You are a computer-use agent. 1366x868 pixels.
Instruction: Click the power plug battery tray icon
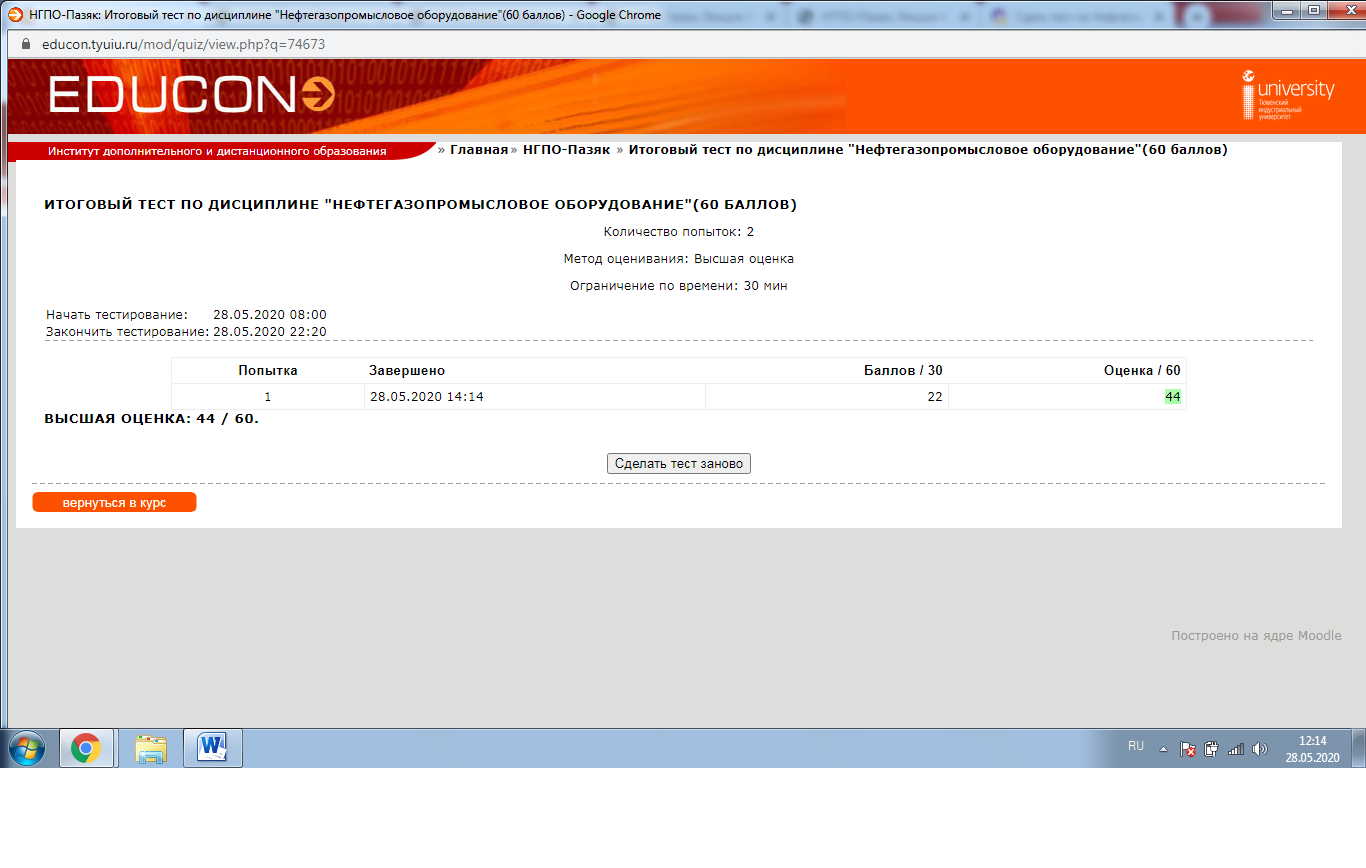(x=1212, y=748)
